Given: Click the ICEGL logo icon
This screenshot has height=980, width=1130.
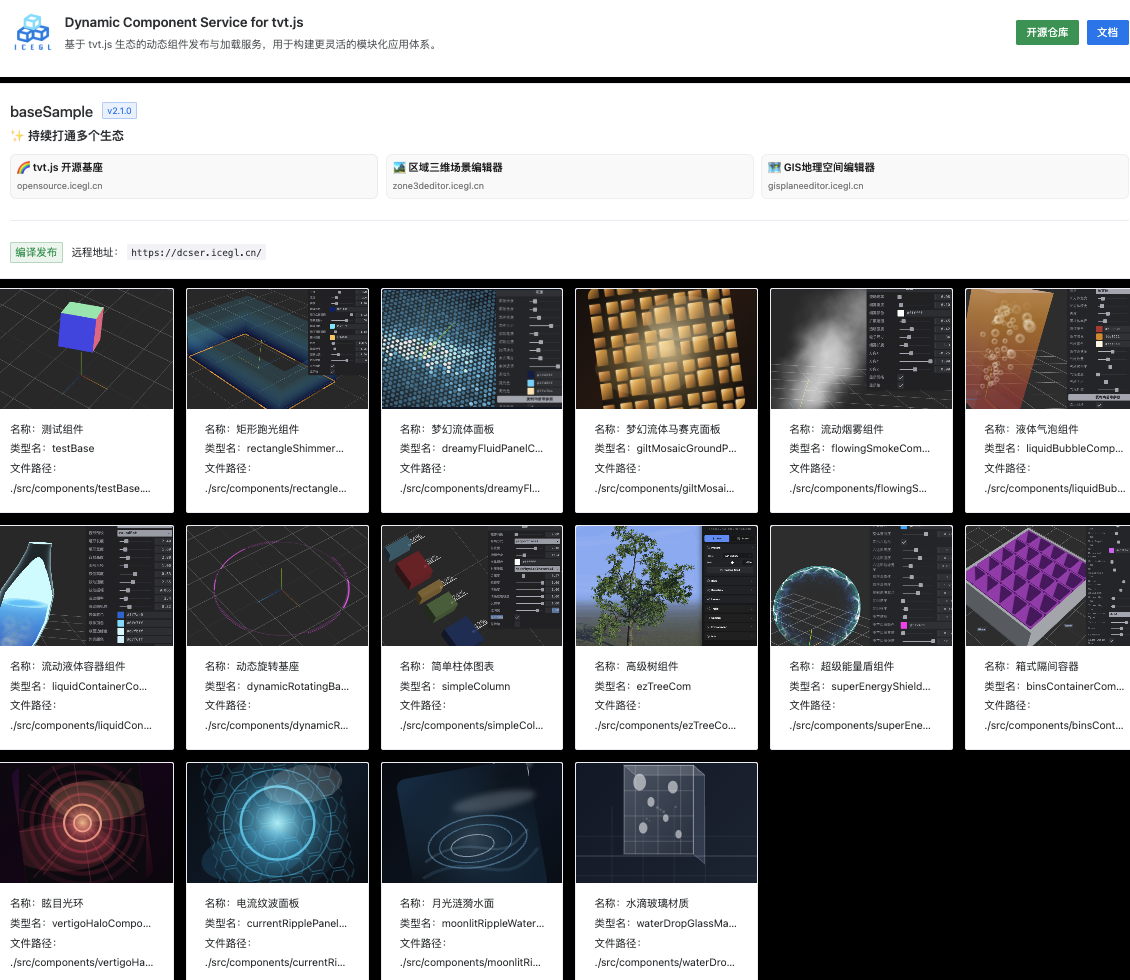Looking at the screenshot, I should click(32, 32).
